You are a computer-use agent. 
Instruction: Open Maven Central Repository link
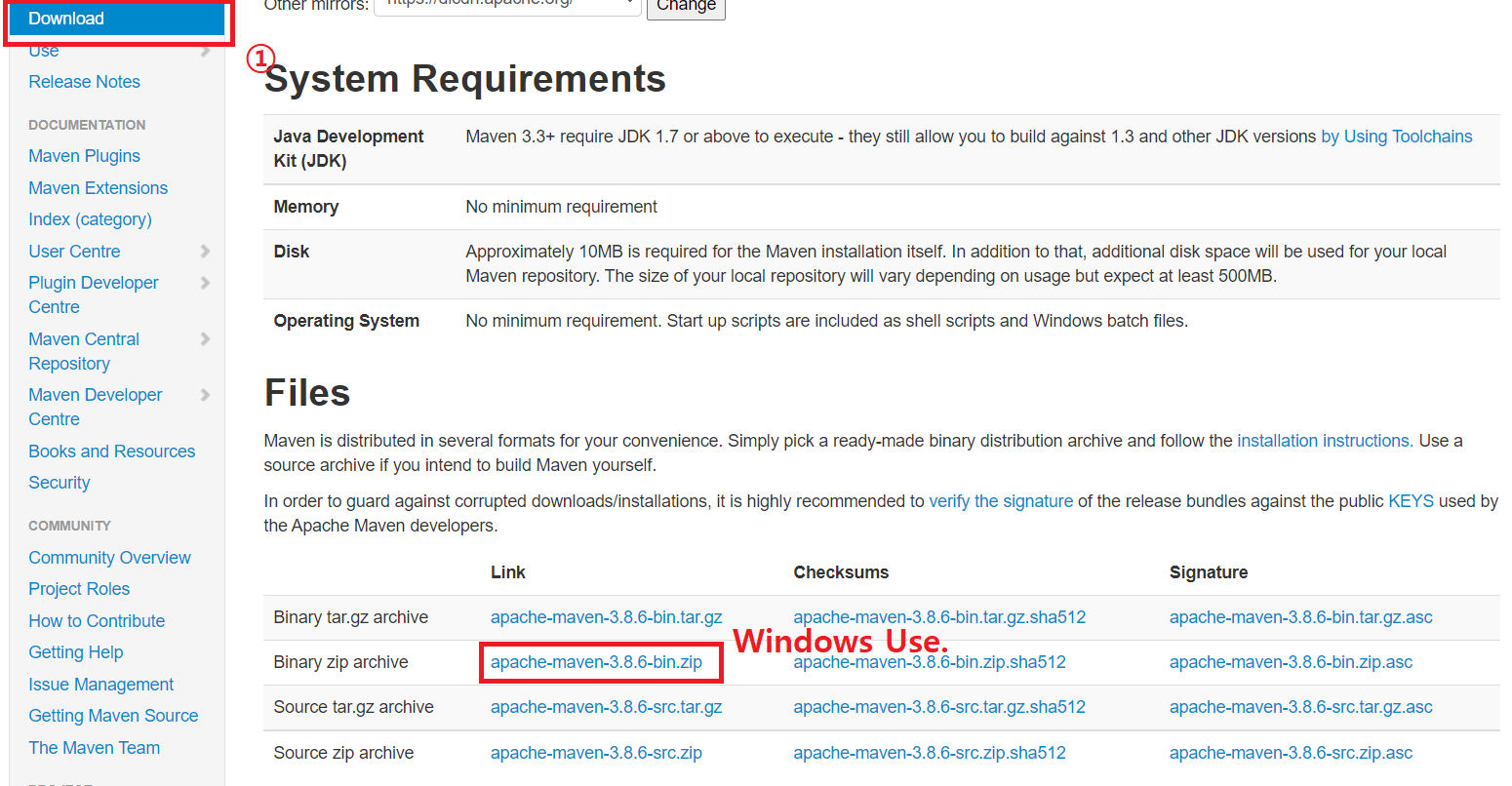[84, 351]
